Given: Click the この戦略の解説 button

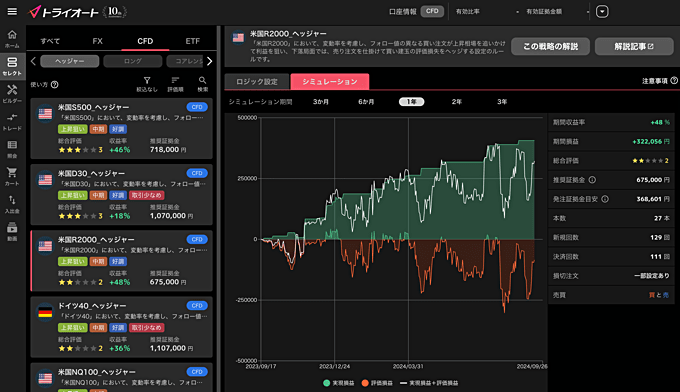Looking at the screenshot, I should (x=550, y=46).
